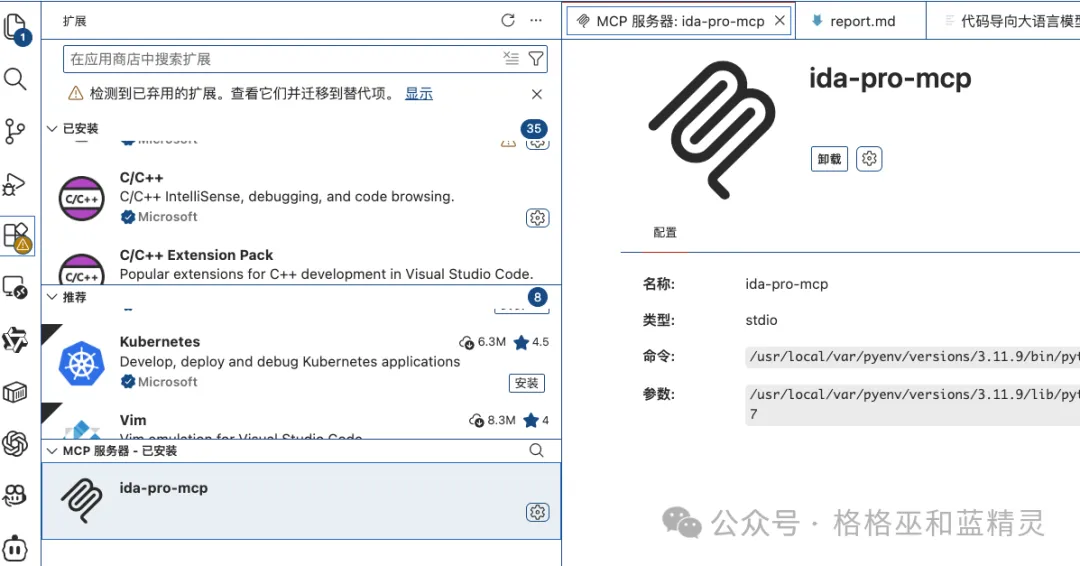Switch to the MCP 服务器: ida-pro-mcp tab
This screenshot has width=1080, height=566.
coord(680,21)
